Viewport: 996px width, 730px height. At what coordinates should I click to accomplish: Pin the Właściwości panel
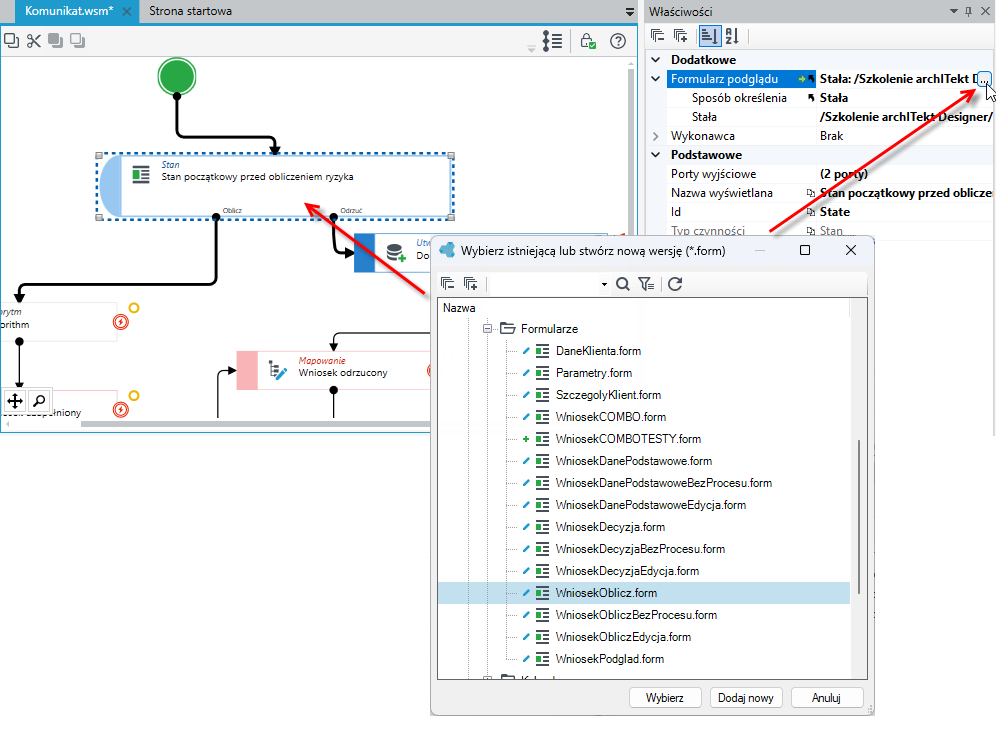968,11
